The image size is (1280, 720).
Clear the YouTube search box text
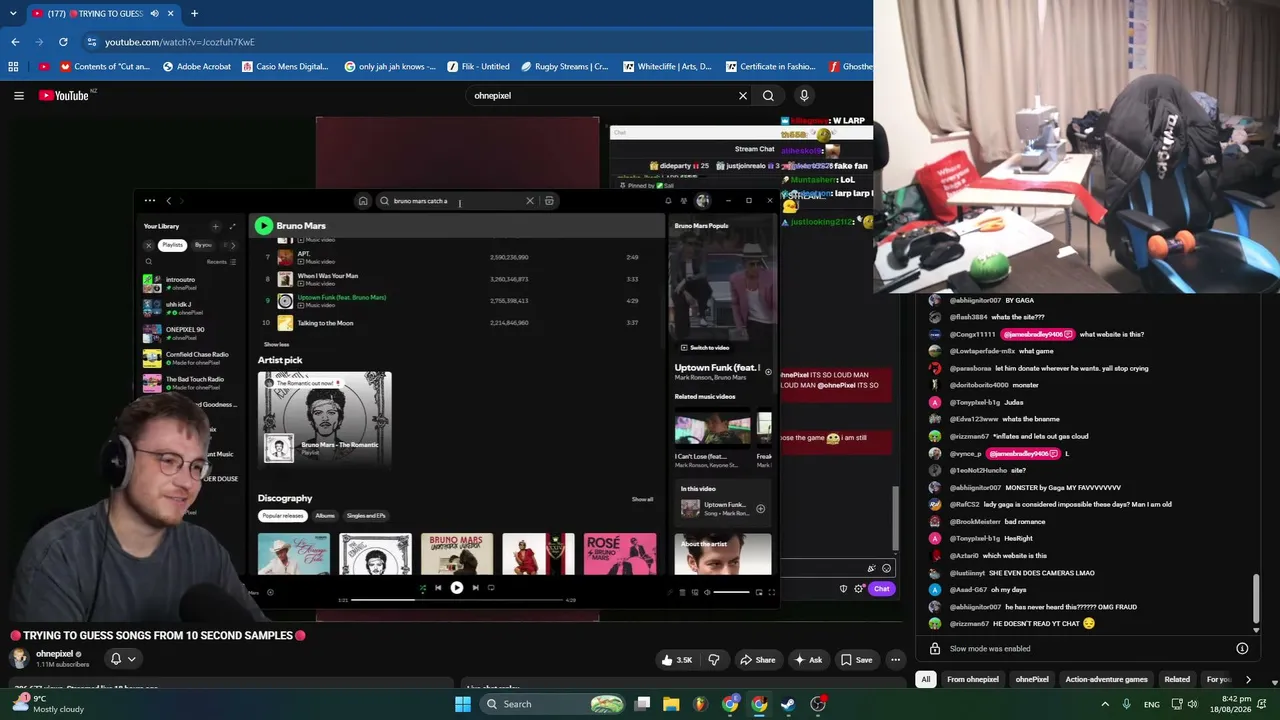(x=743, y=96)
